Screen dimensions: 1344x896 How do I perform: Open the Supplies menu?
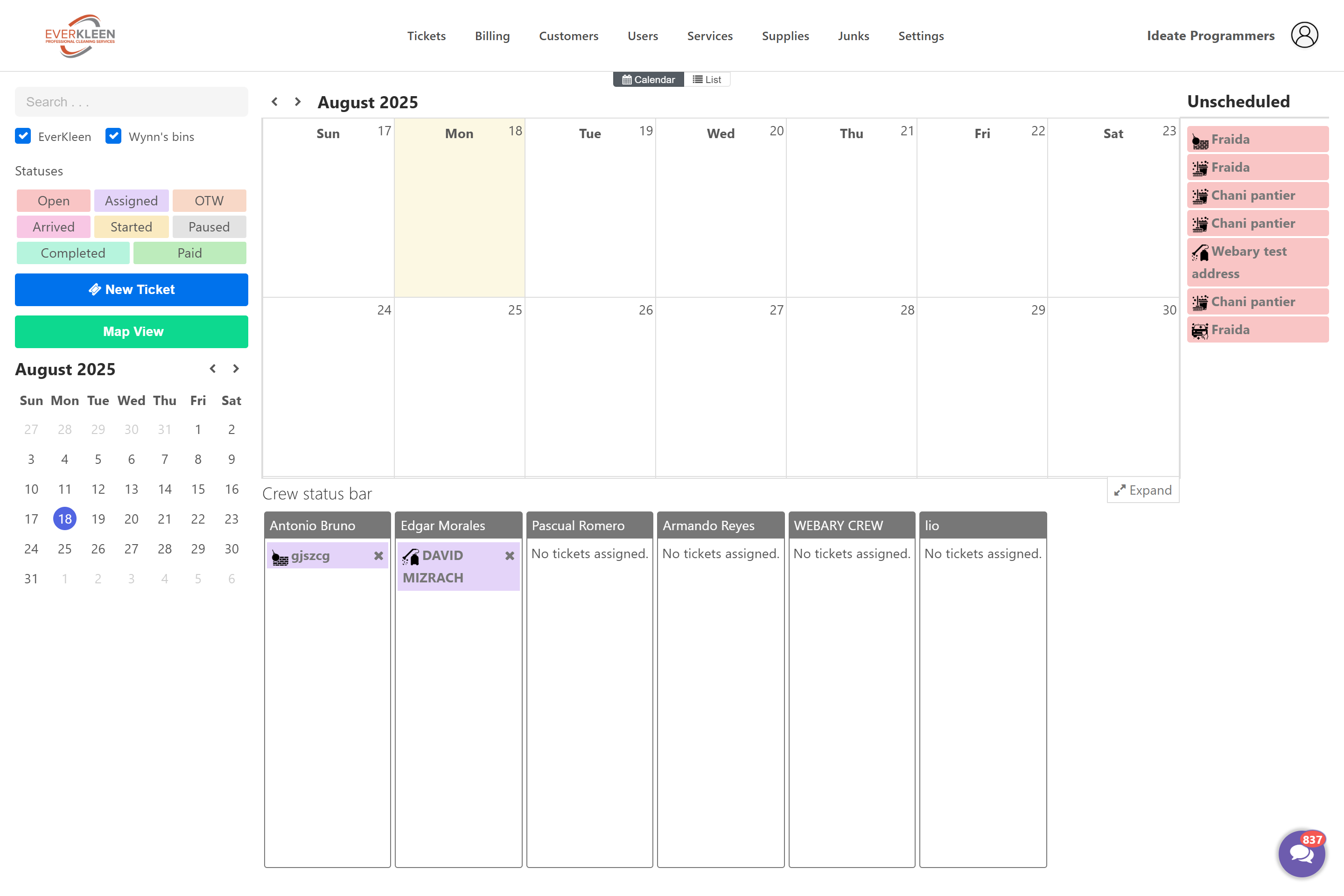[785, 35]
